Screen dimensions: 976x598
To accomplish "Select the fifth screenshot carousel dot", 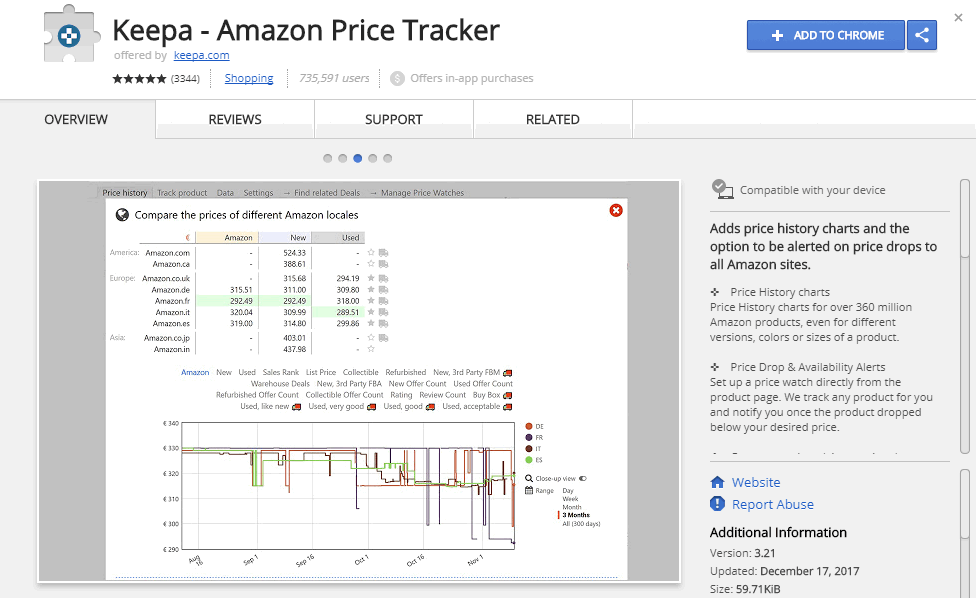I will click(387, 158).
